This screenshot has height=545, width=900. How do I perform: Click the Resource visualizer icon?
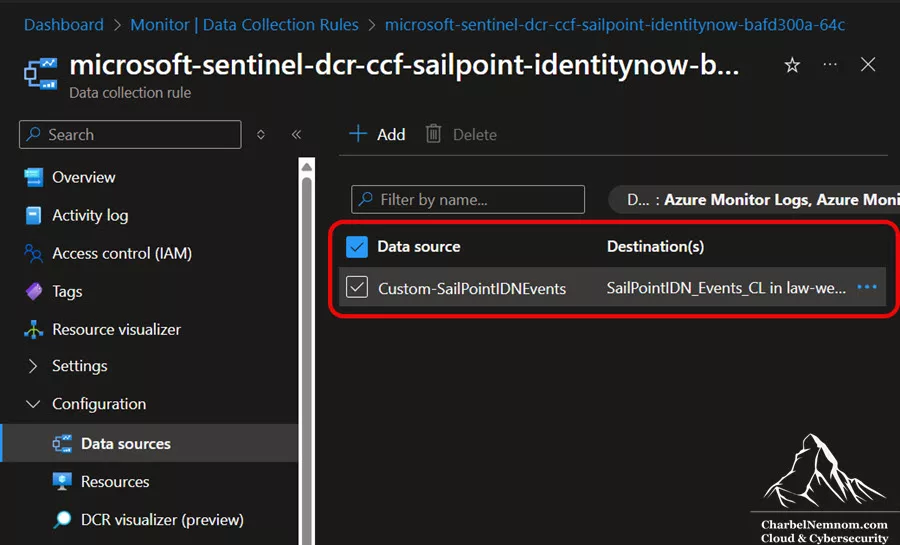[x=34, y=330]
